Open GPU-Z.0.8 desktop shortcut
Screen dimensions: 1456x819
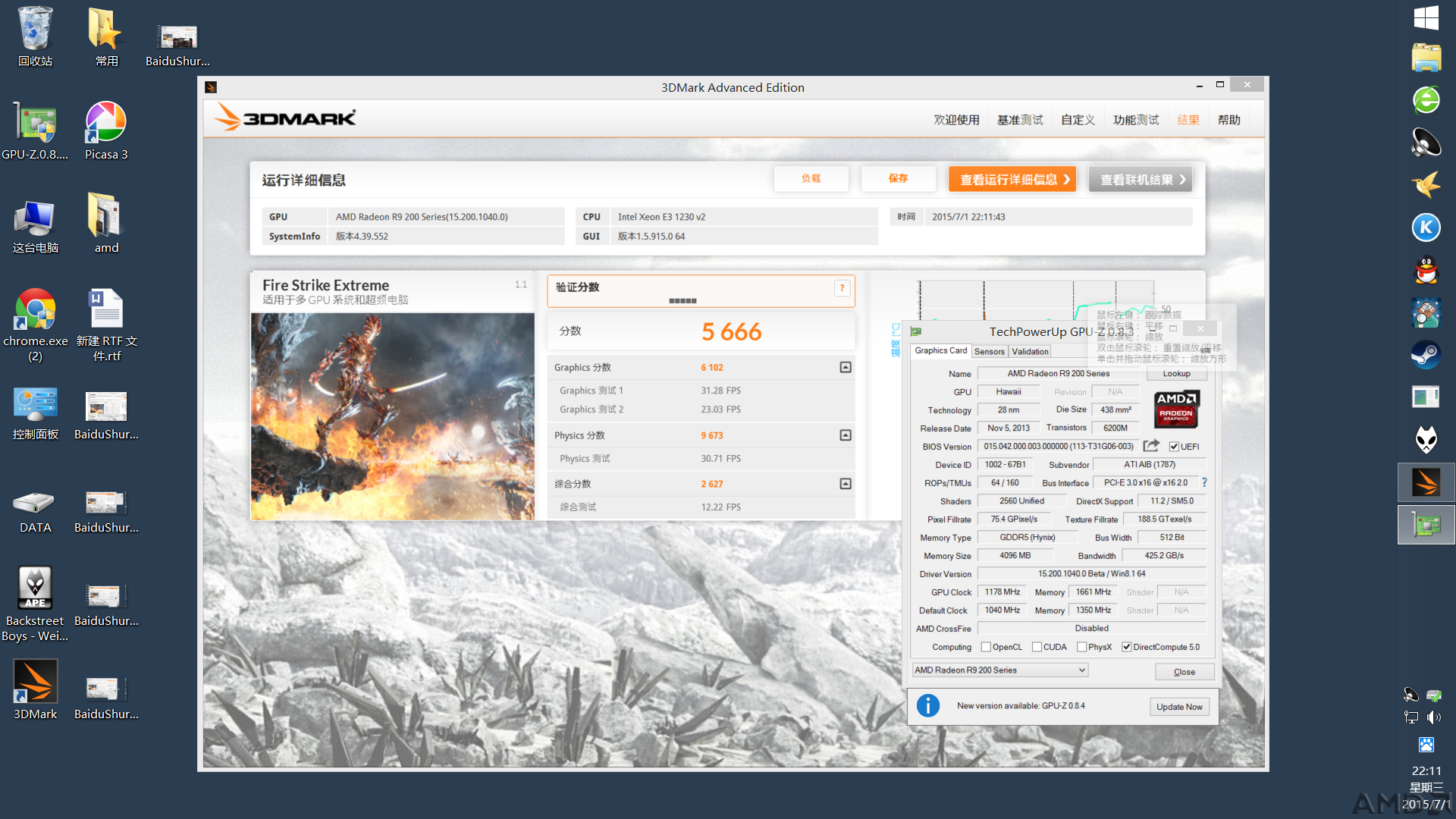(35, 130)
